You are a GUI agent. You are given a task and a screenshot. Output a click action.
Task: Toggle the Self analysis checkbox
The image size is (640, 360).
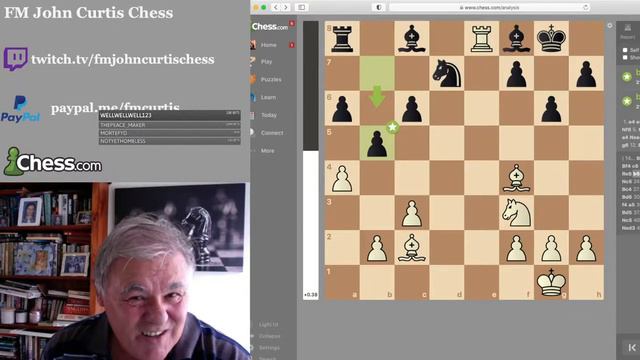coord(625,50)
